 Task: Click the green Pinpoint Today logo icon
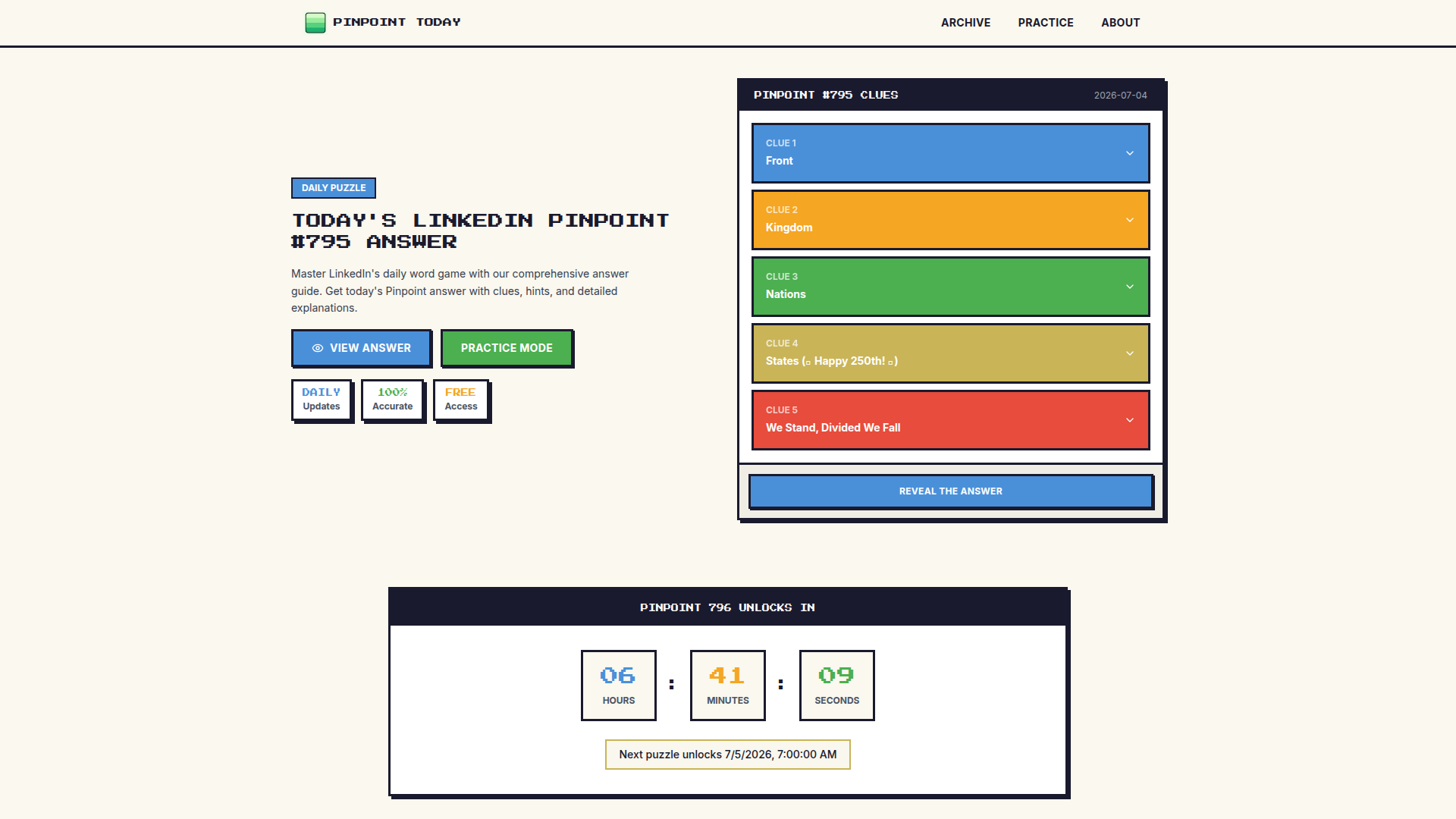point(315,23)
